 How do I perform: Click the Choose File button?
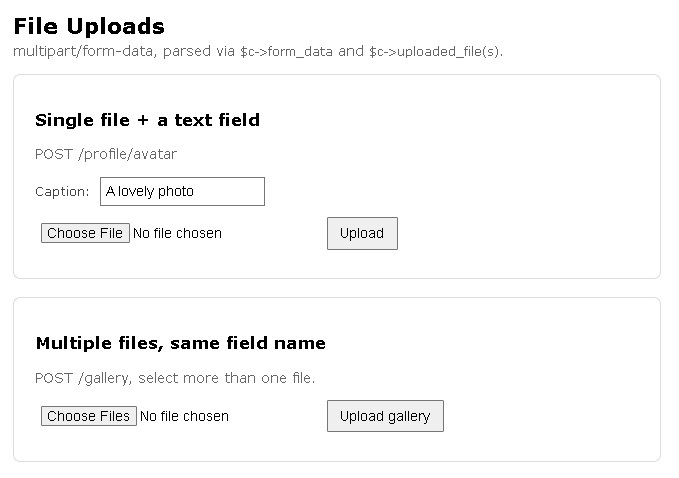click(x=85, y=233)
